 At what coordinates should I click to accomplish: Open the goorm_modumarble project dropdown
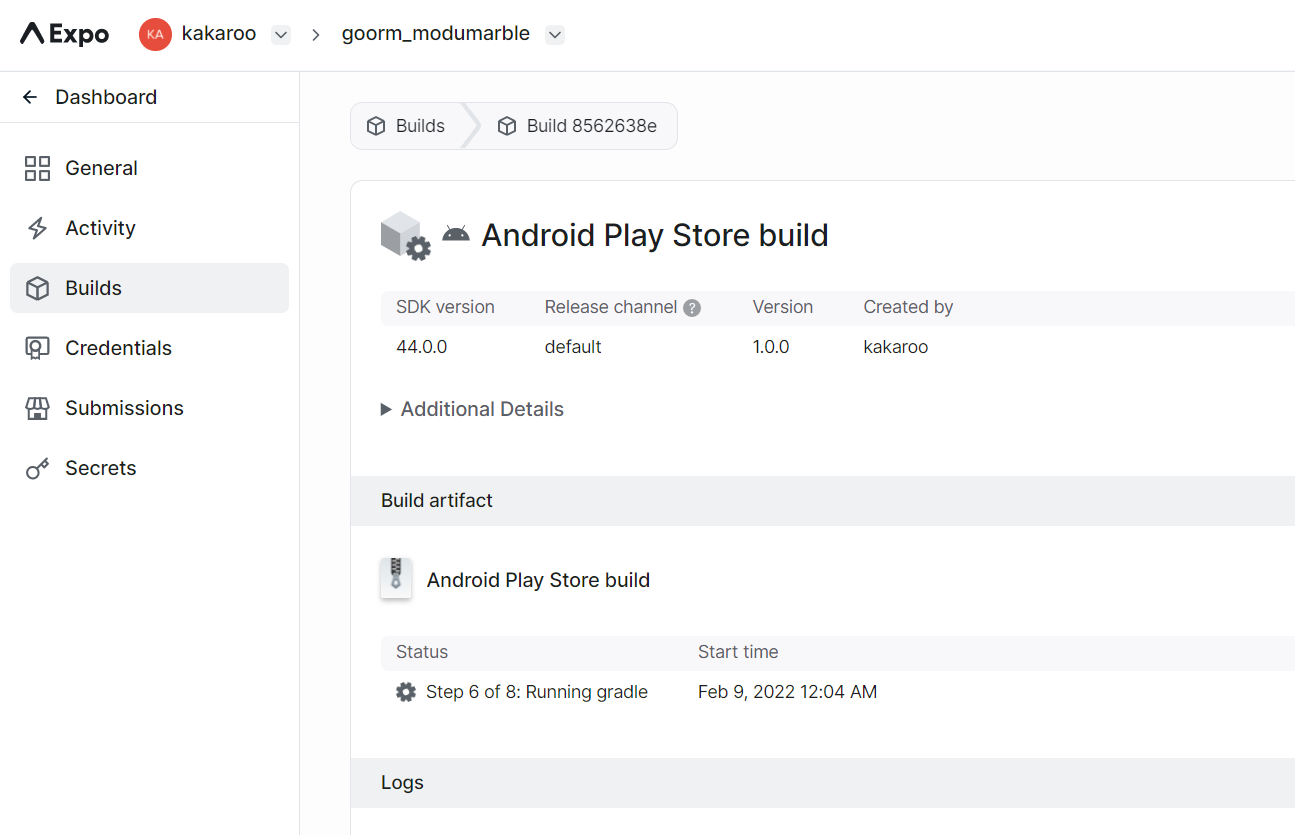click(x=555, y=35)
